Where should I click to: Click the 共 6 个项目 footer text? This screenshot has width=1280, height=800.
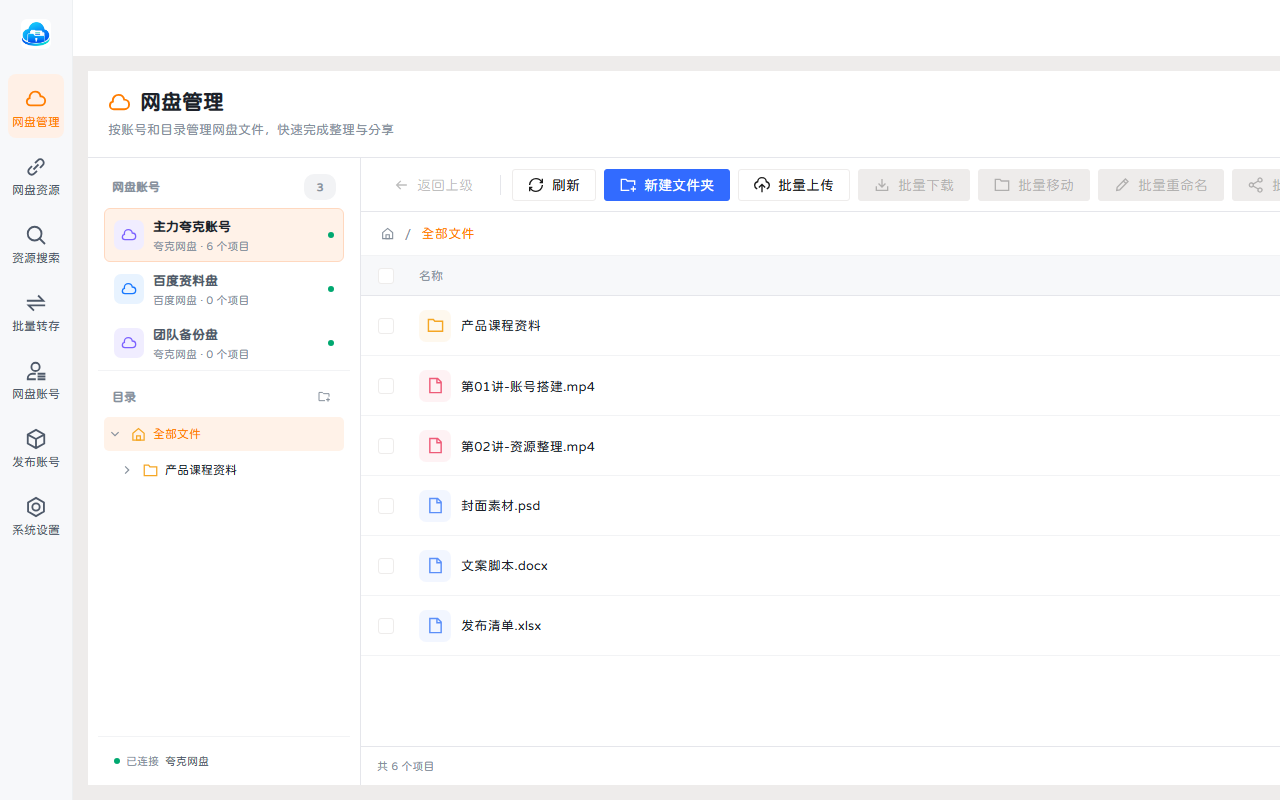click(406, 766)
